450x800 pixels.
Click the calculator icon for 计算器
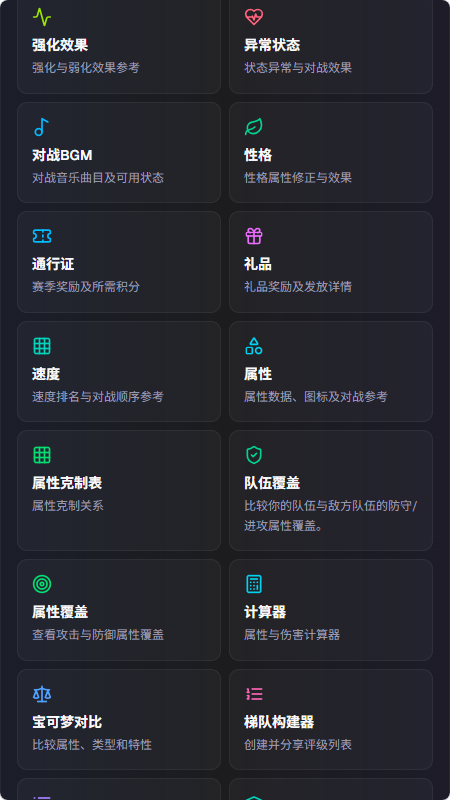pos(254,584)
